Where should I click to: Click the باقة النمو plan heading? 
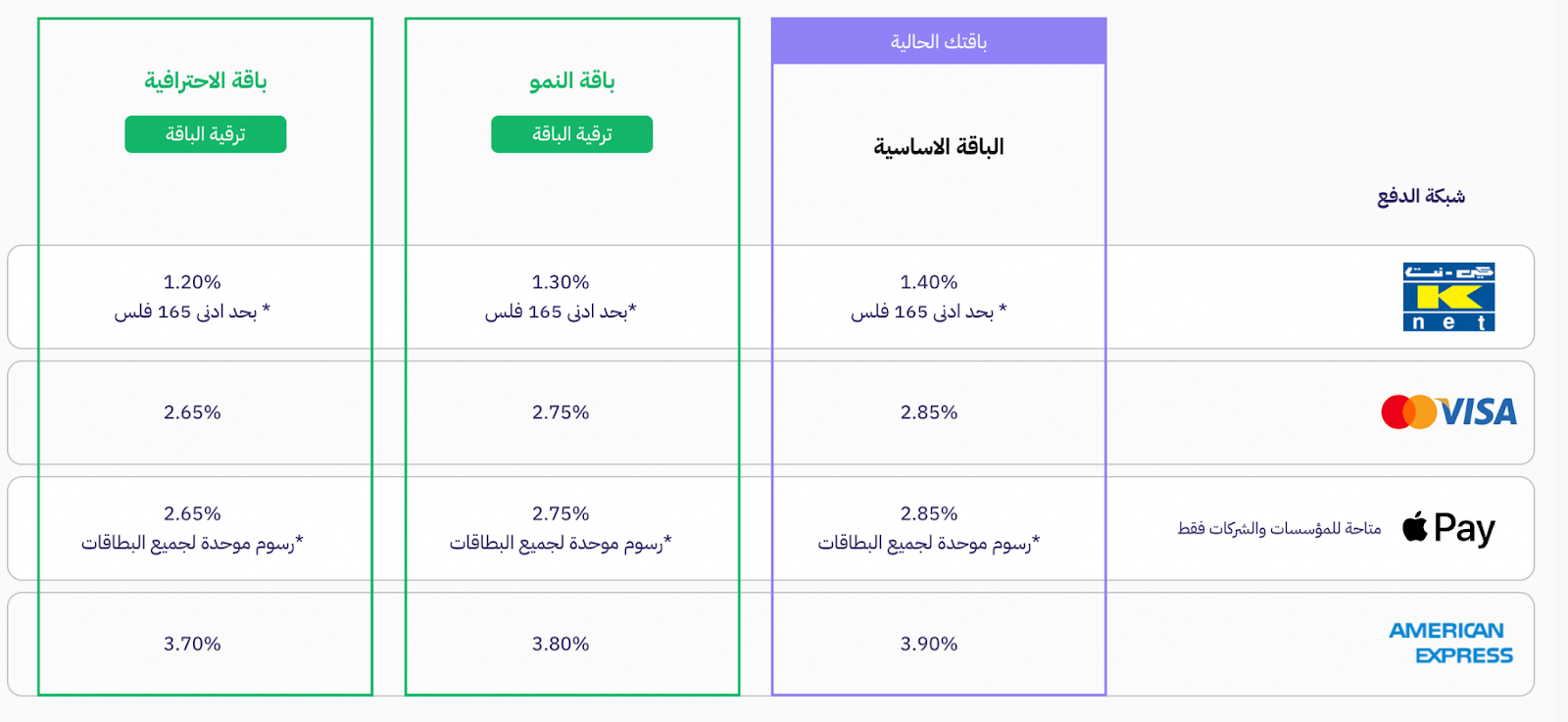[572, 80]
